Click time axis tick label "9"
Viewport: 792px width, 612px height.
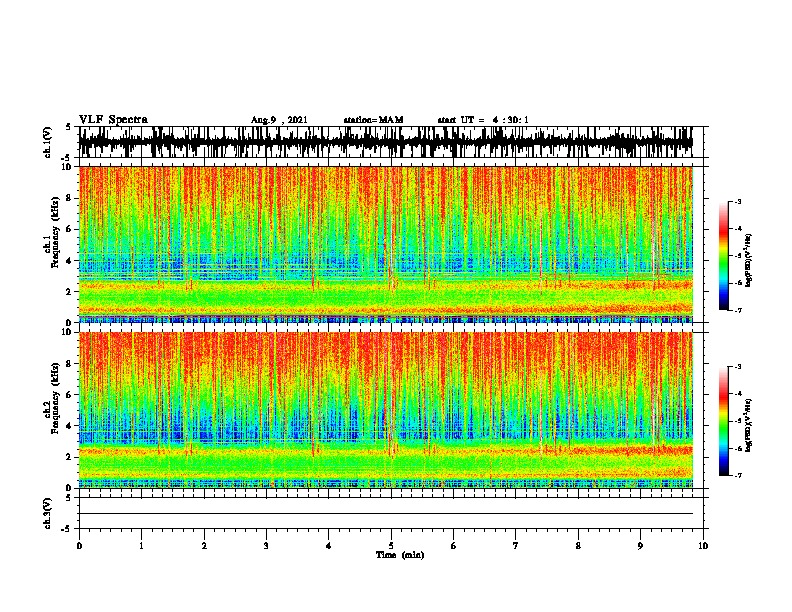640,546
